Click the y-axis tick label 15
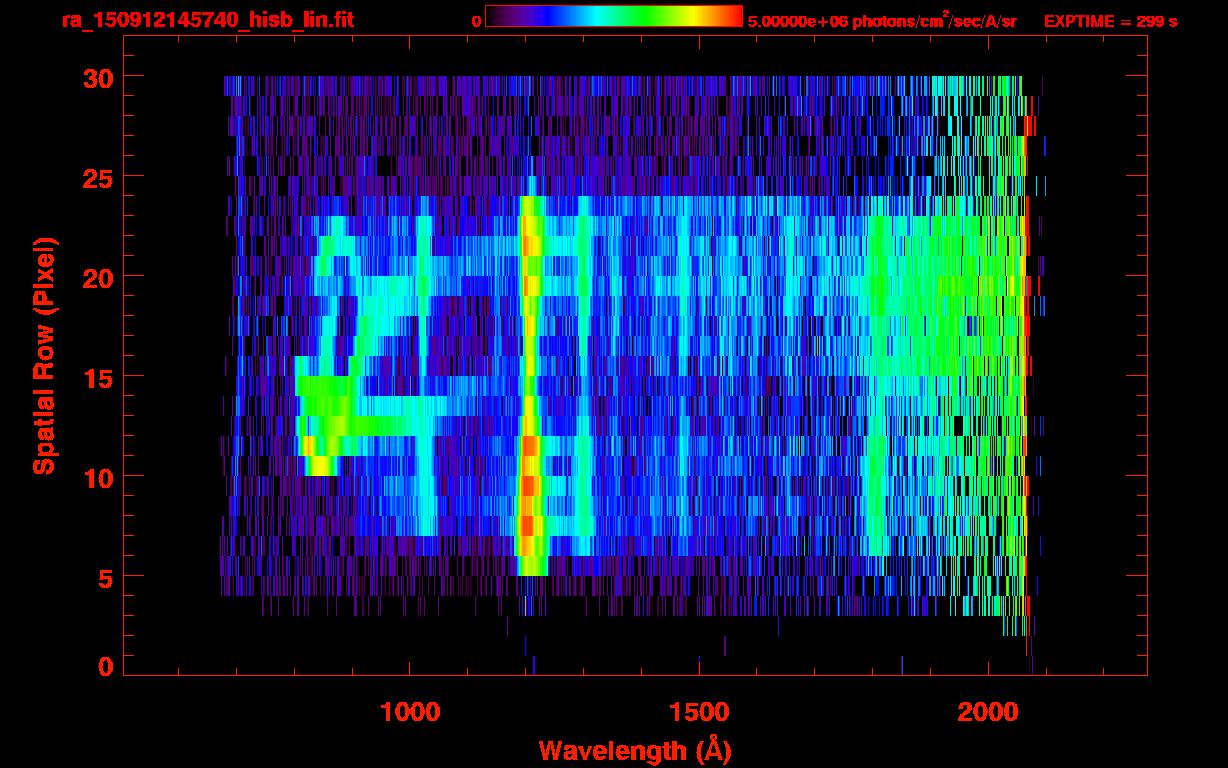 pyautogui.click(x=96, y=377)
